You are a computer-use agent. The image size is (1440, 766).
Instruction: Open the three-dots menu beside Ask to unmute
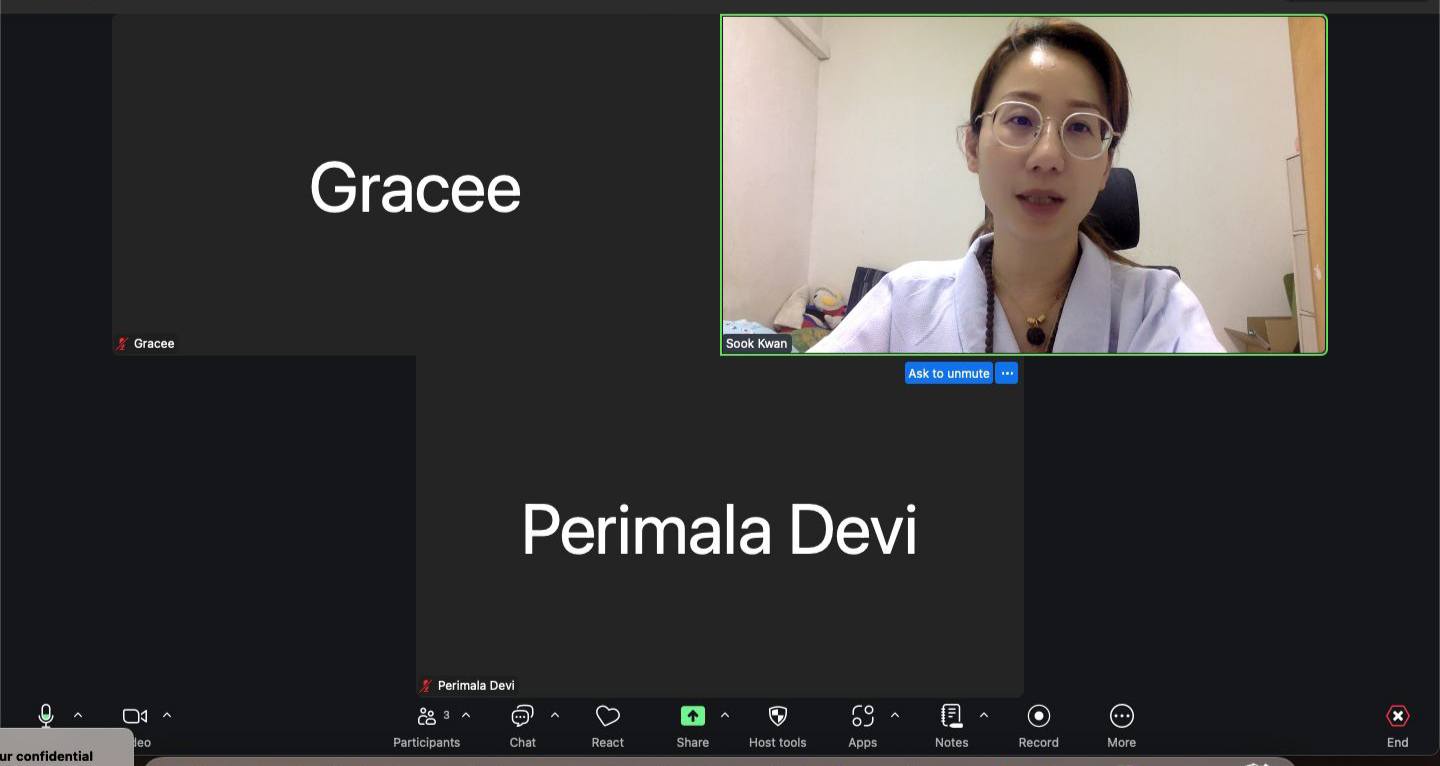pos(1007,373)
